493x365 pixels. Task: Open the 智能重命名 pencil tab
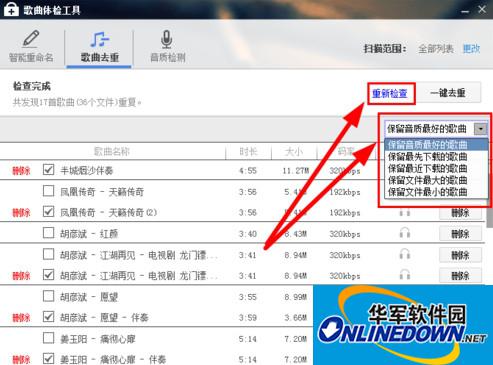31,47
